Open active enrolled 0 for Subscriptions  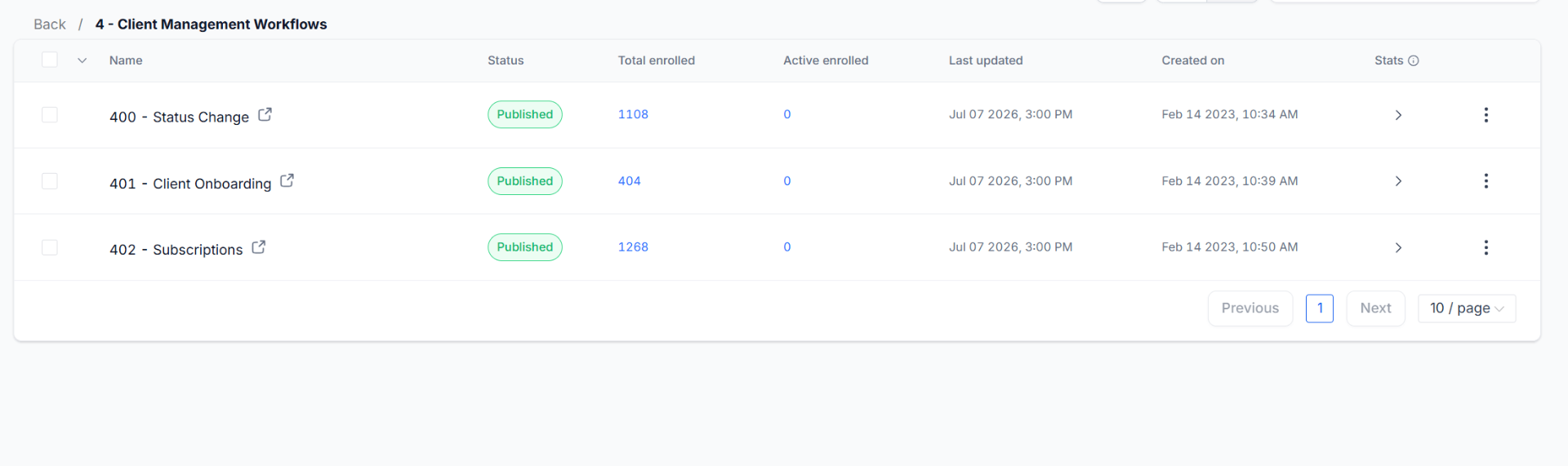pyautogui.click(x=787, y=247)
